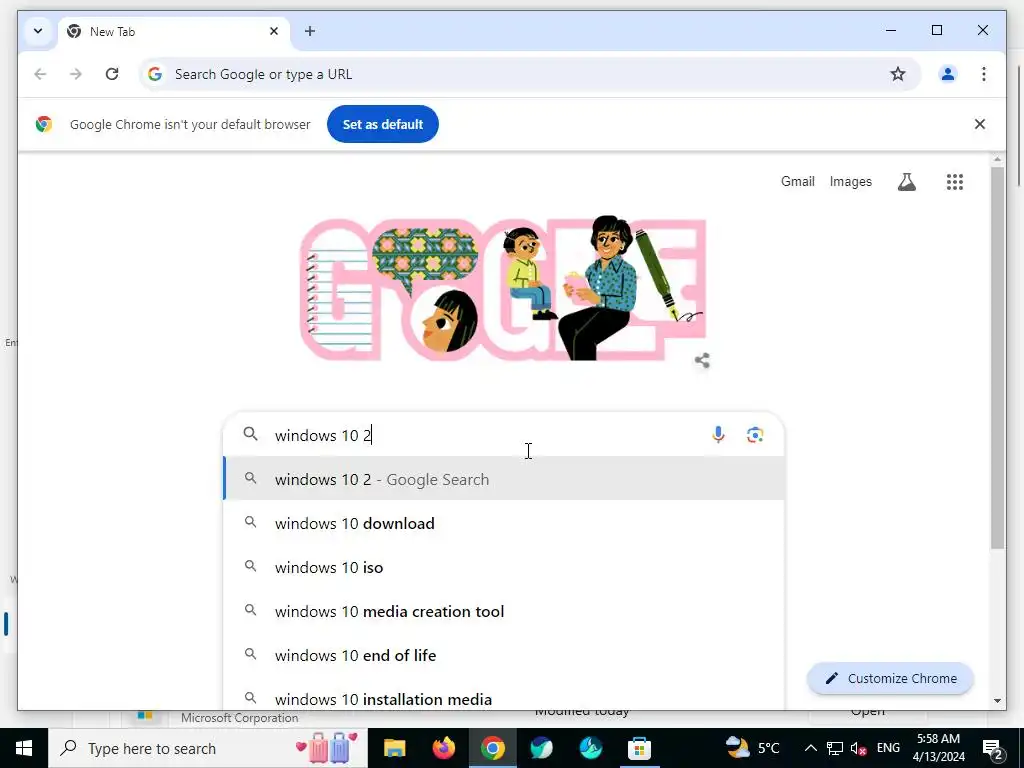Select suggestion 'windows 10 2 - Google Search'
The image size is (1024, 768).
coord(504,479)
